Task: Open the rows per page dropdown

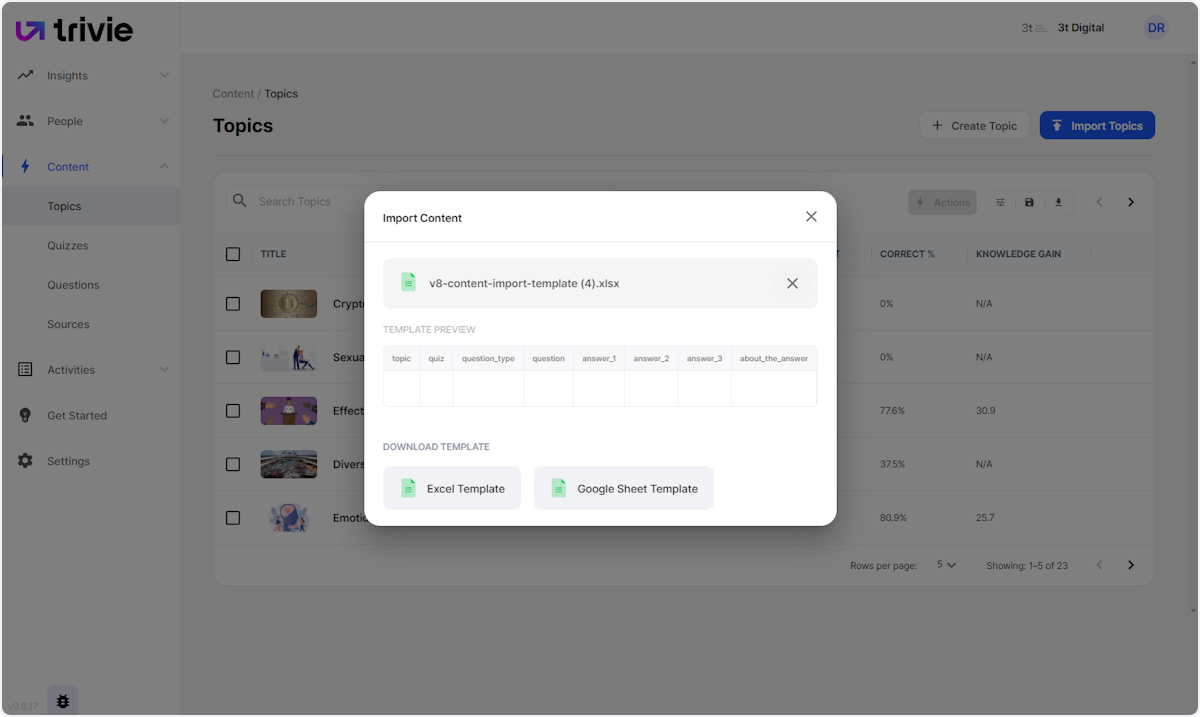Action: click(x=944, y=565)
